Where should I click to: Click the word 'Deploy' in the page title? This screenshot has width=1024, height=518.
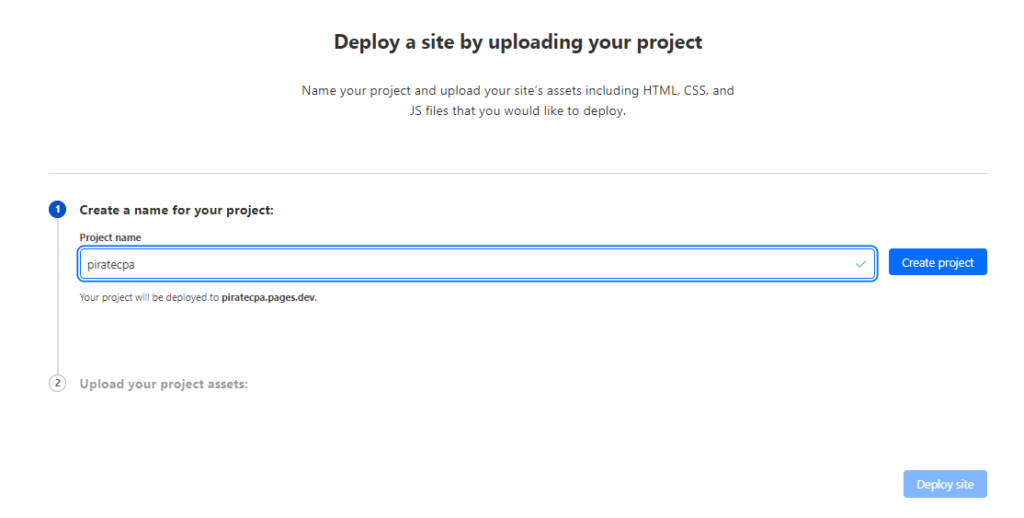click(367, 42)
